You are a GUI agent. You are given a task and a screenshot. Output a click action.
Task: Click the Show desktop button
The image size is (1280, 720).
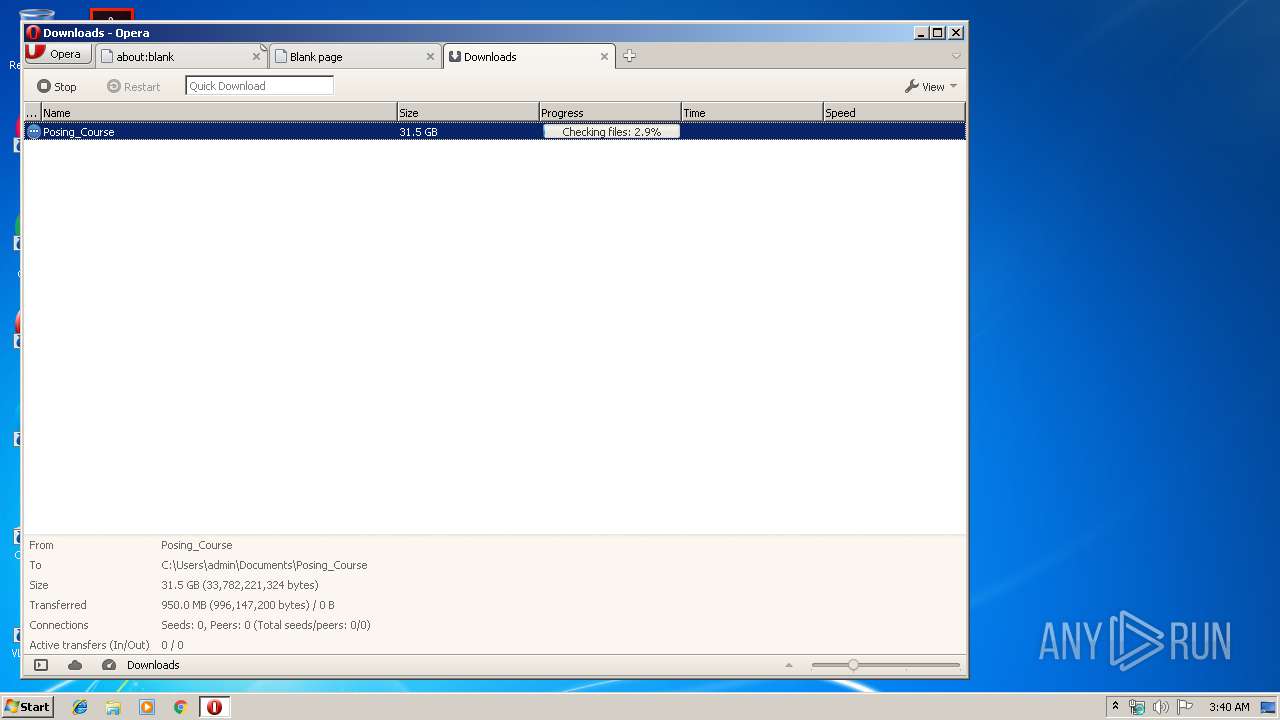(1270, 707)
